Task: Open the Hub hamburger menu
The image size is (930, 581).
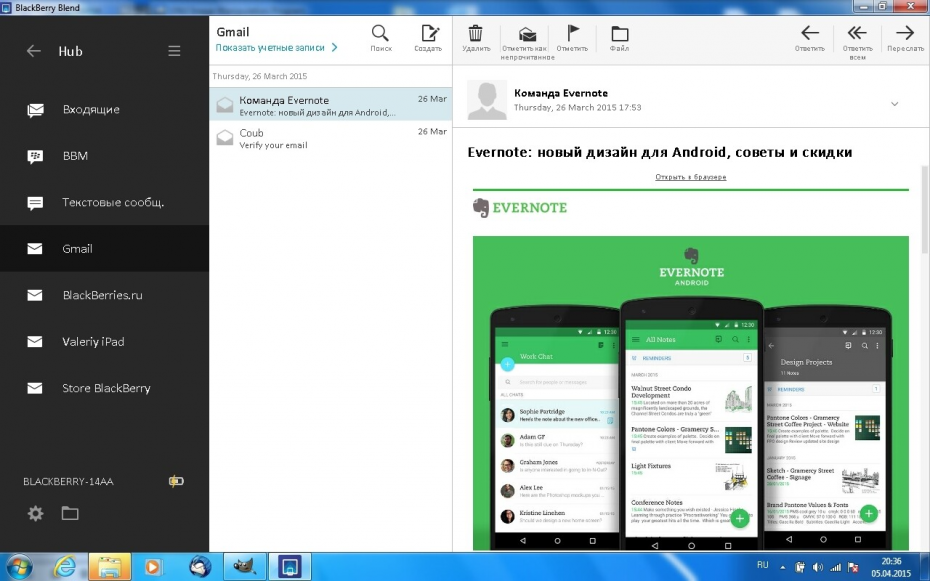Action: pyautogui.click(x=174, y=51)
